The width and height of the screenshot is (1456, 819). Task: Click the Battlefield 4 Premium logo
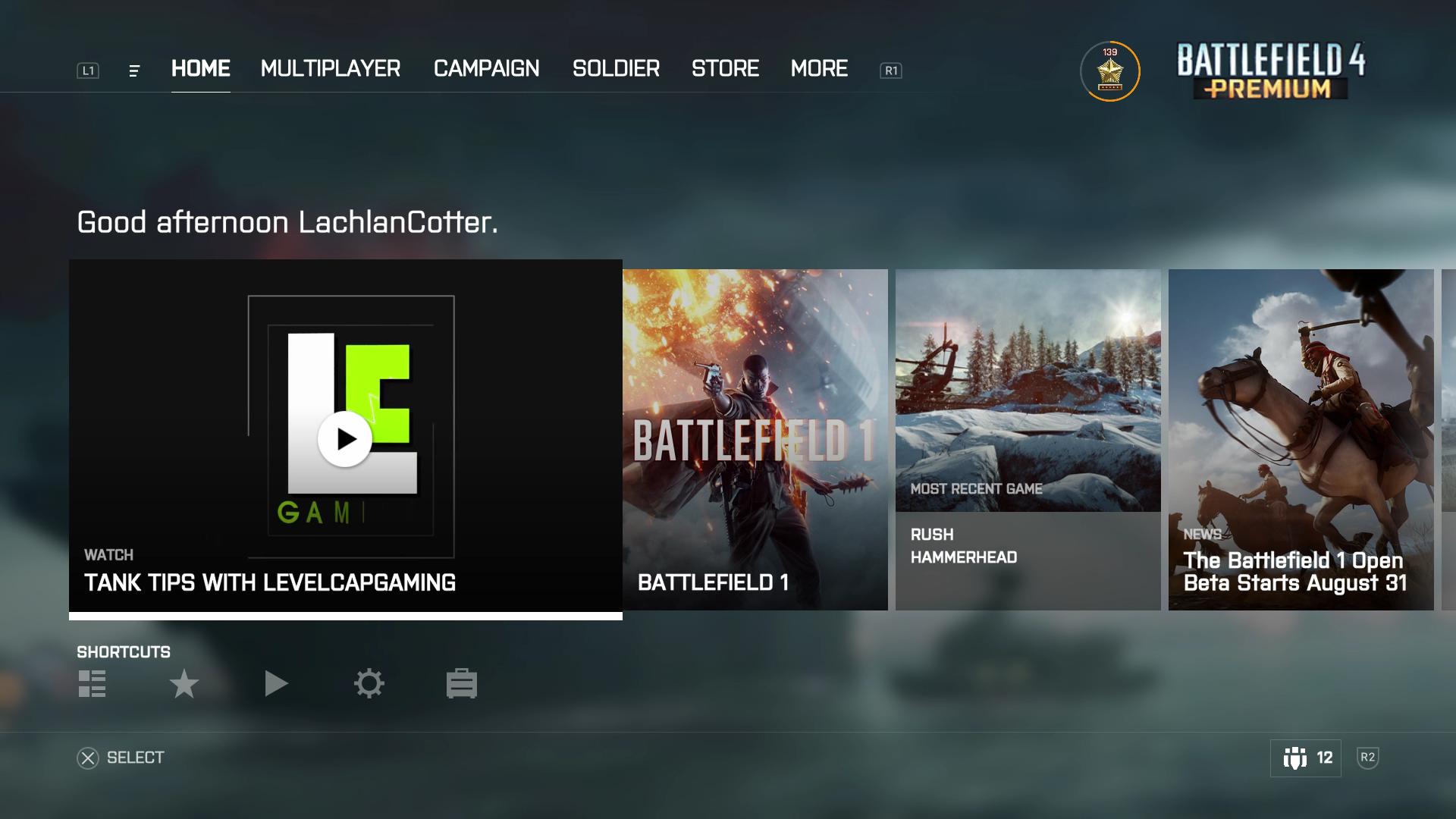click(1271, 71)
